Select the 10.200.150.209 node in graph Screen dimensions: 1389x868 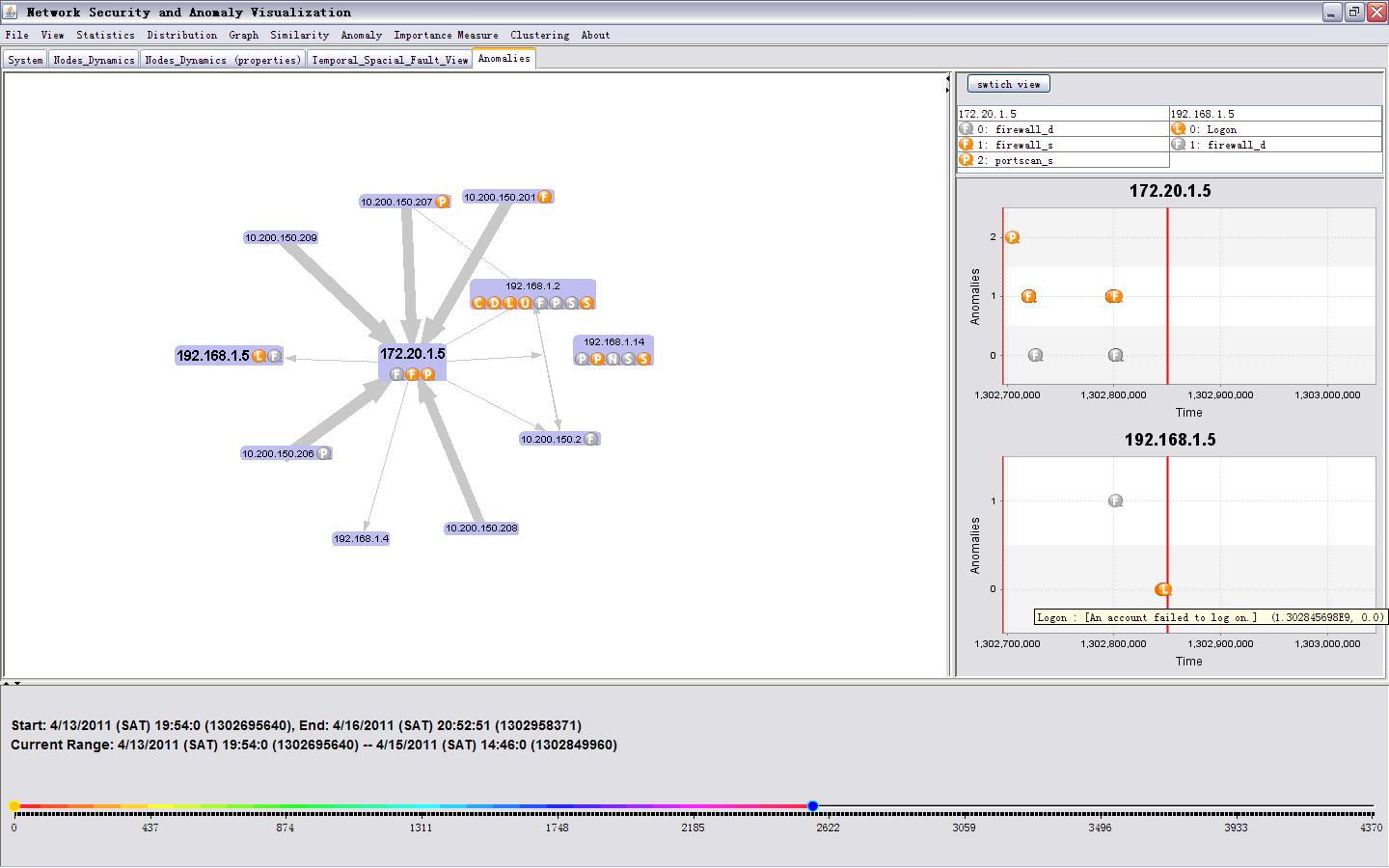(x=281, y=237)
